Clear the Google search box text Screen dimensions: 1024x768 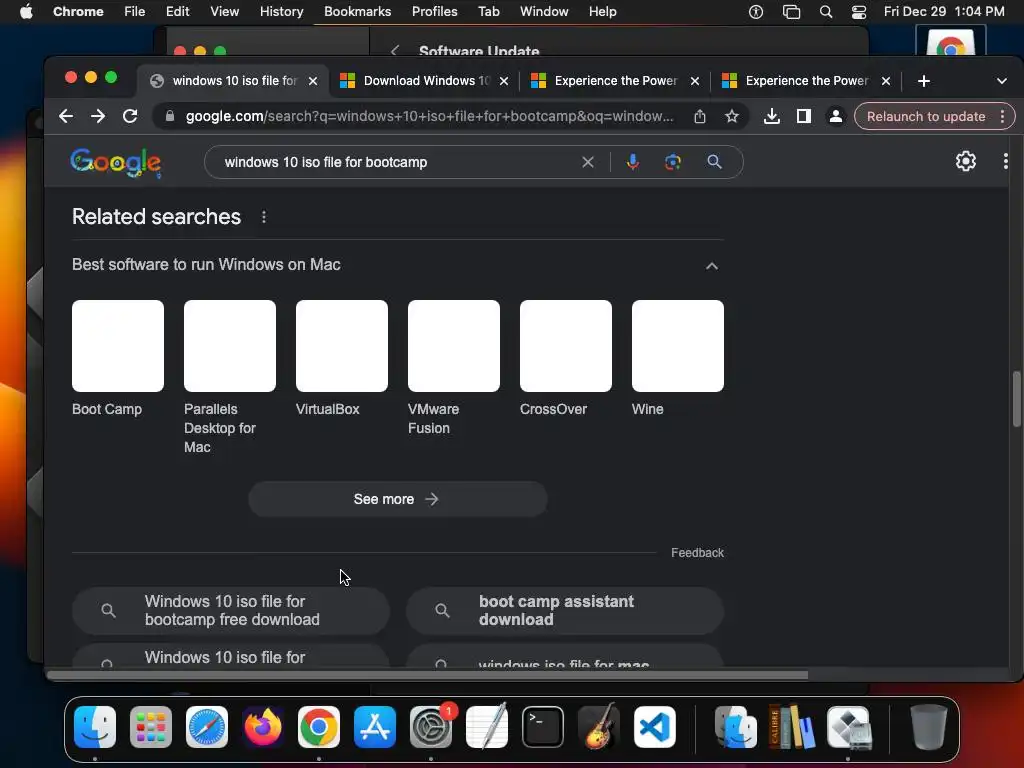point(588,162)
